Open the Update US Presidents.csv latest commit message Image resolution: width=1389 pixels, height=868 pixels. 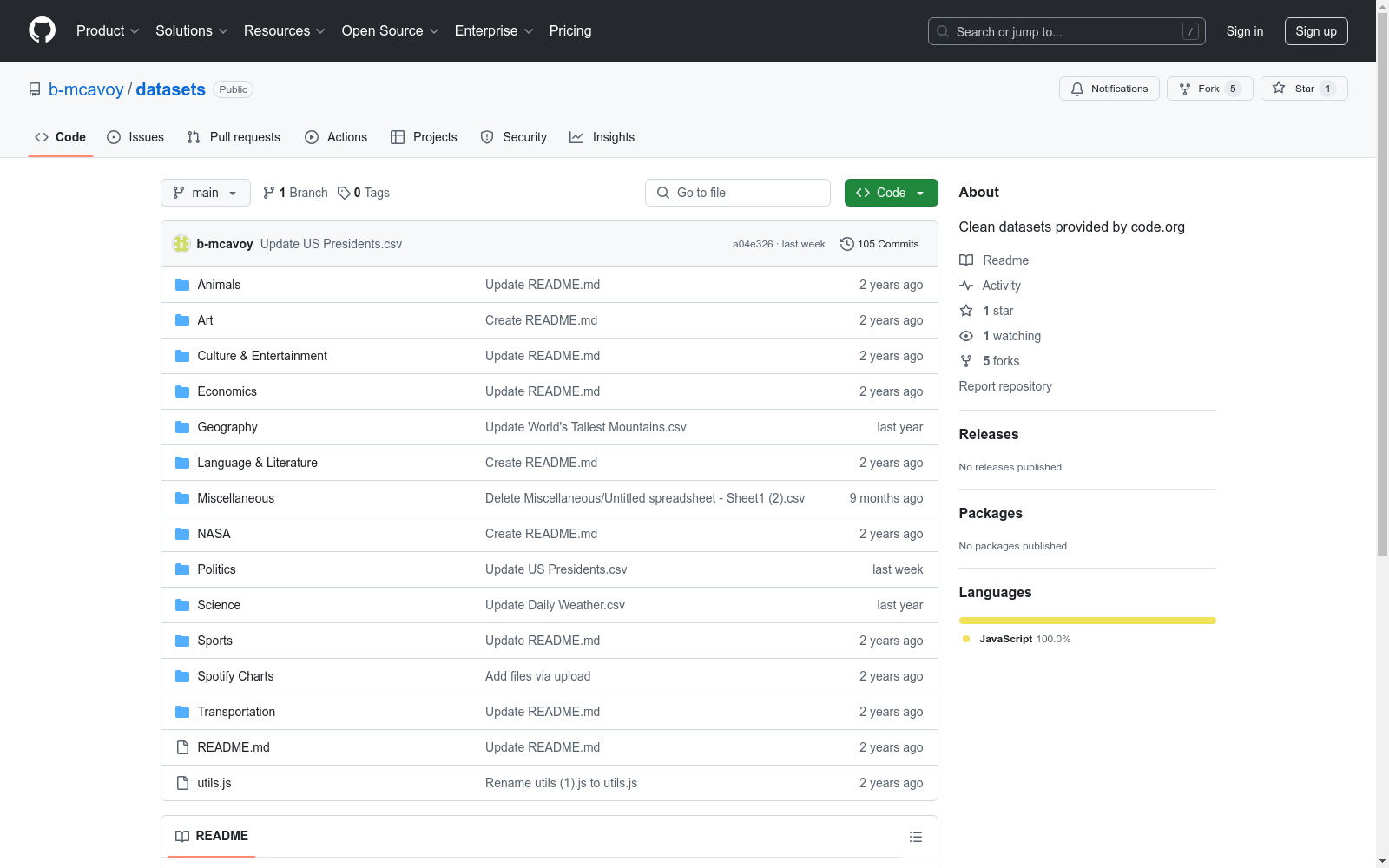[x=331, y=244]
